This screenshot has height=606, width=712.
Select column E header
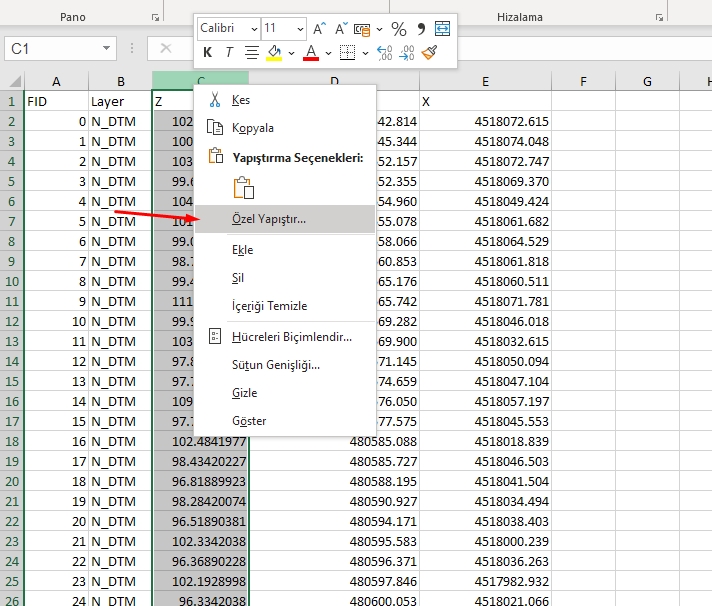(x=485, y=82)
